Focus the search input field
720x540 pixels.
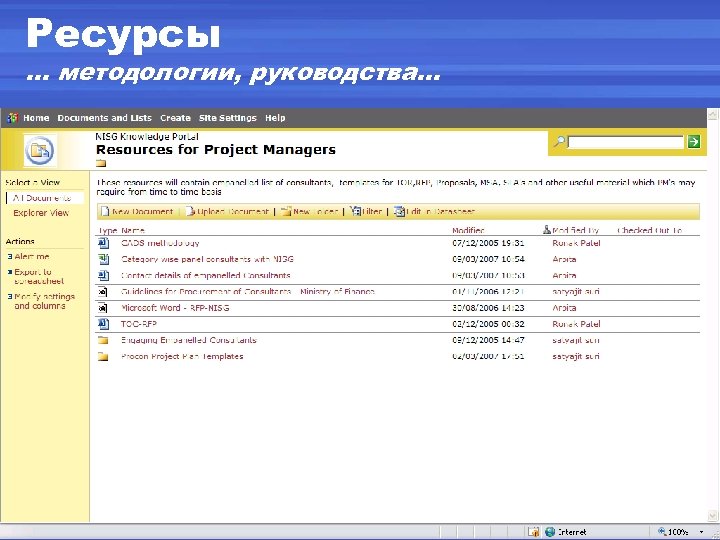pyautogui.click(x=625, y=142)
